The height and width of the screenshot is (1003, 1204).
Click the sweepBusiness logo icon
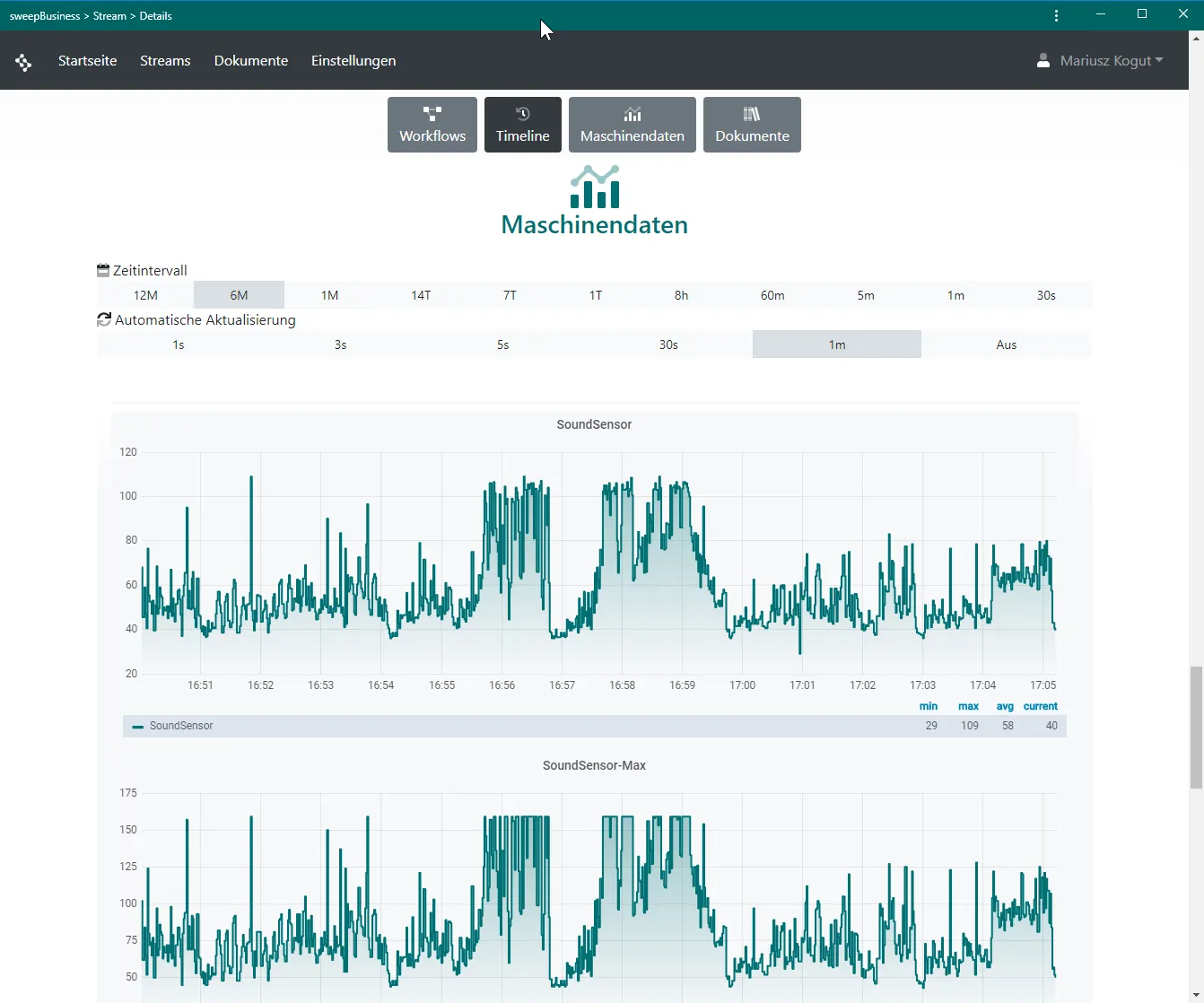pos(24,62)
